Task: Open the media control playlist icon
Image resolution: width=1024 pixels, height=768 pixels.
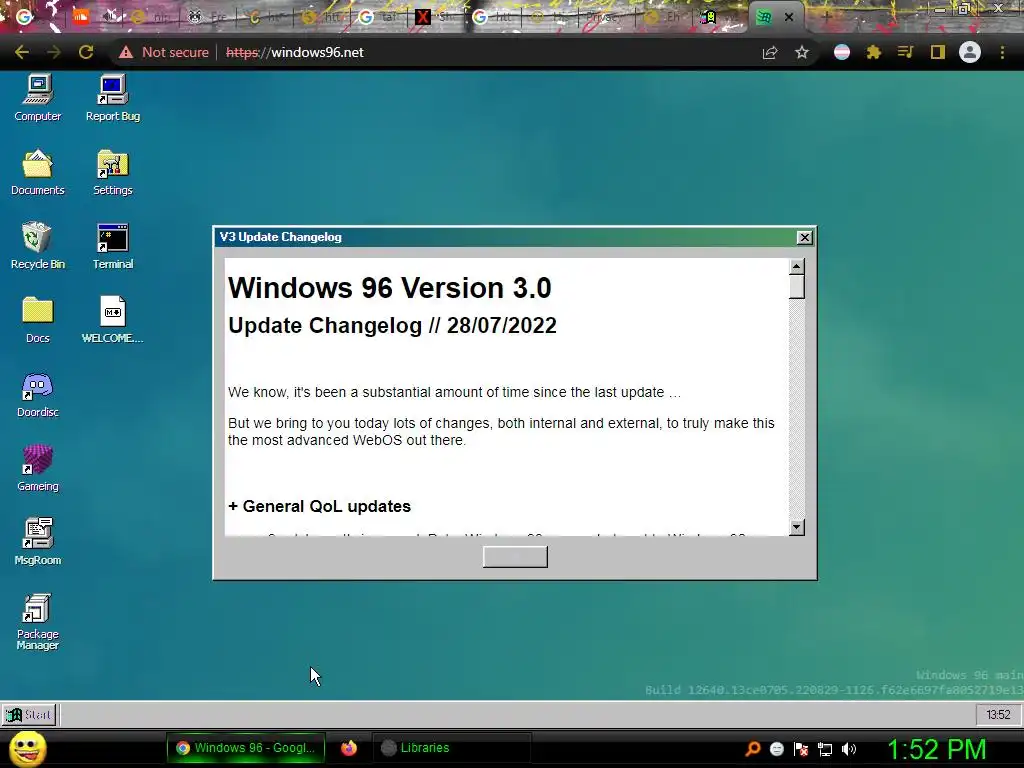Action: (x=905, y=52)
